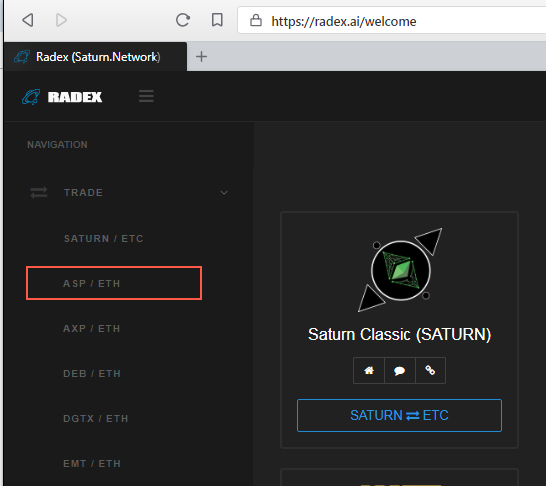This screenshot has height=486, width=546.
Task: Select the SATURN / ETC trading pair
Action: click(104, 238)
